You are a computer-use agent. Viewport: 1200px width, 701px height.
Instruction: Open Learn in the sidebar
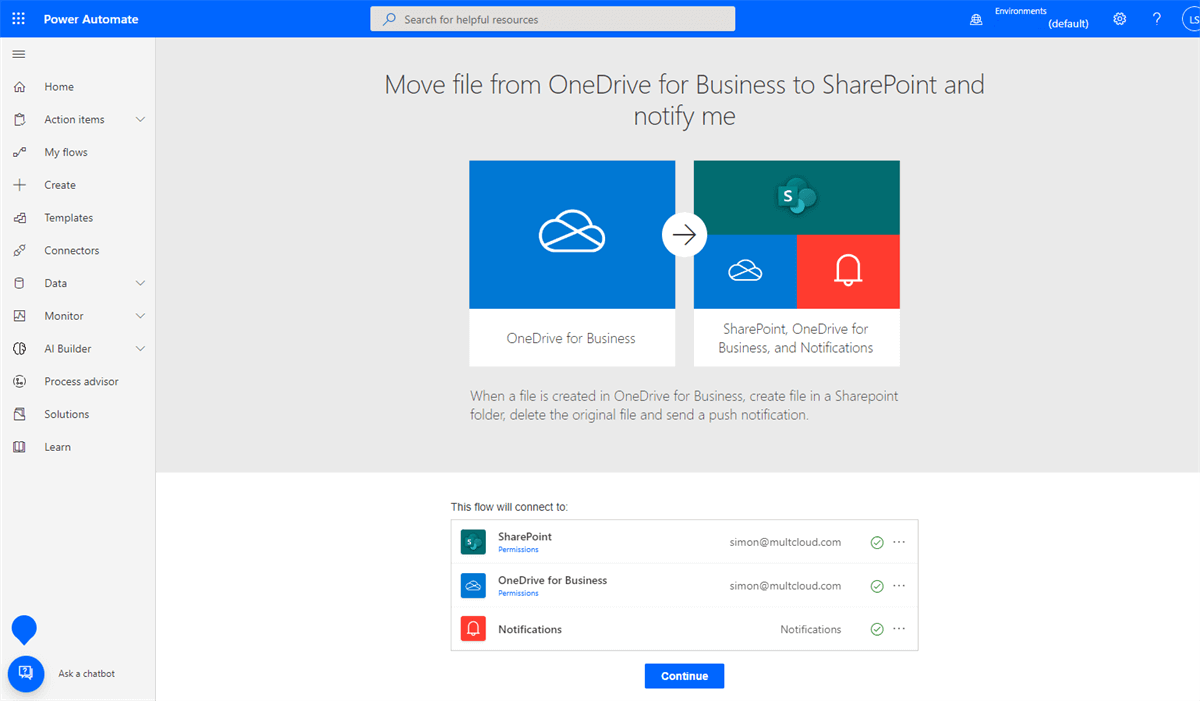[x=58, y=447]
